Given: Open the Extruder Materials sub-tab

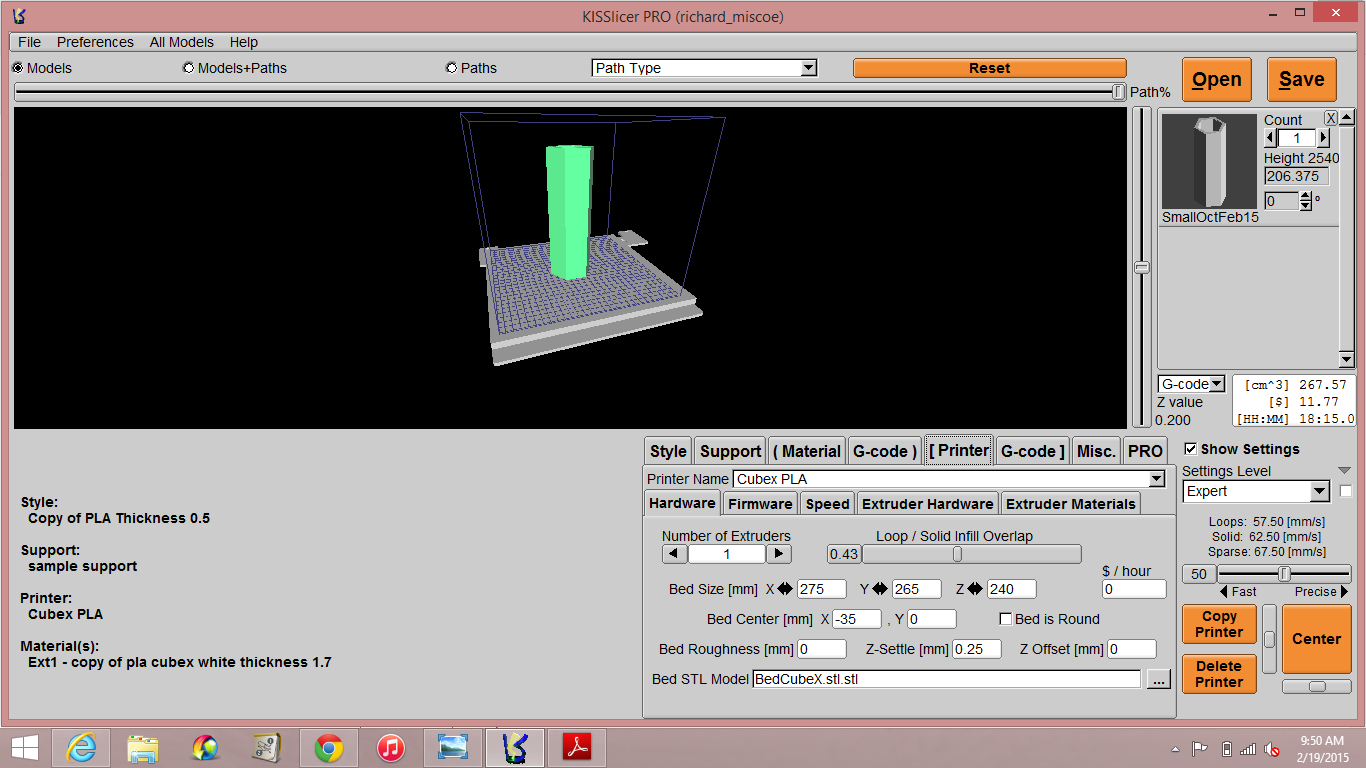Looking at the screenshot, I should point(1071,504).
